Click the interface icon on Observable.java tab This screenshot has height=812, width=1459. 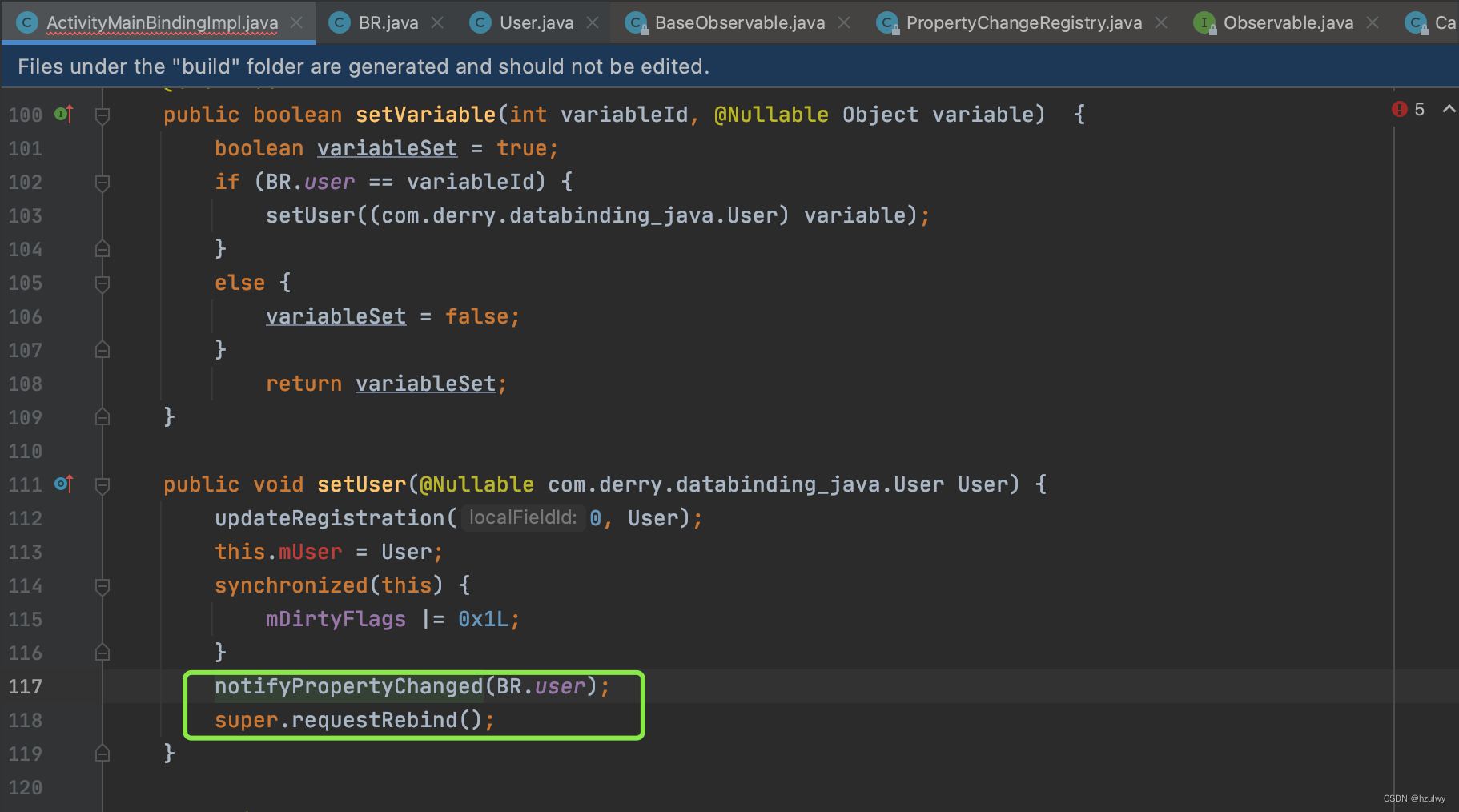[1204, 23]
